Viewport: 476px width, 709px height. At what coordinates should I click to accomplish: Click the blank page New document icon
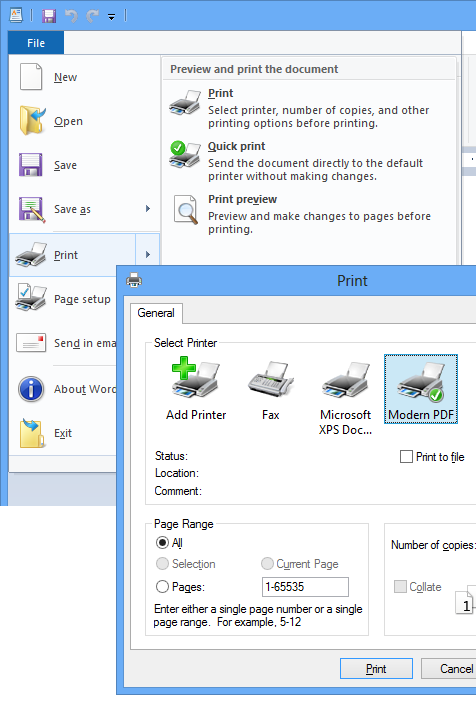[x=31, y=77]
